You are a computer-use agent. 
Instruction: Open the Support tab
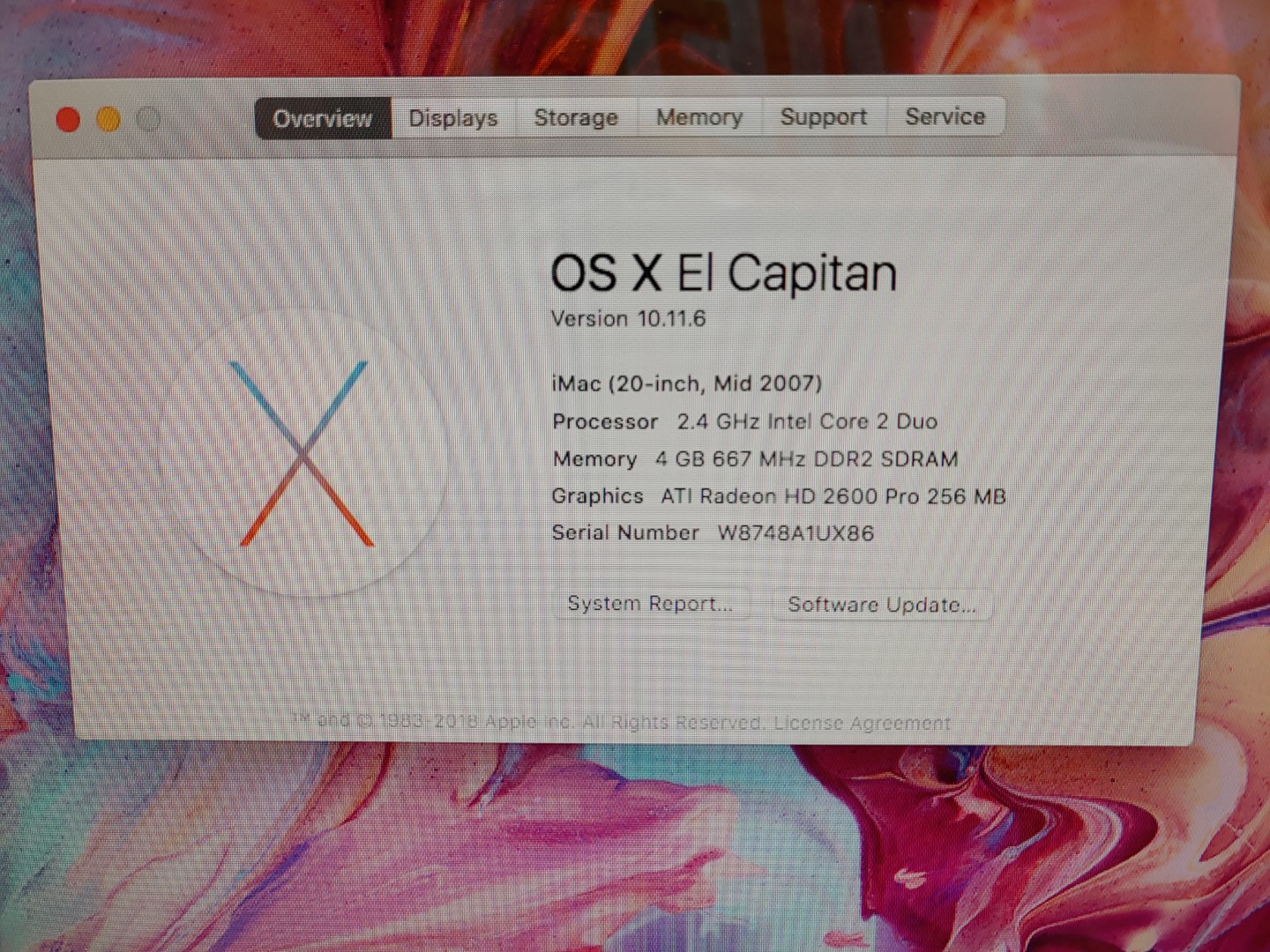[x=824, y=116]
